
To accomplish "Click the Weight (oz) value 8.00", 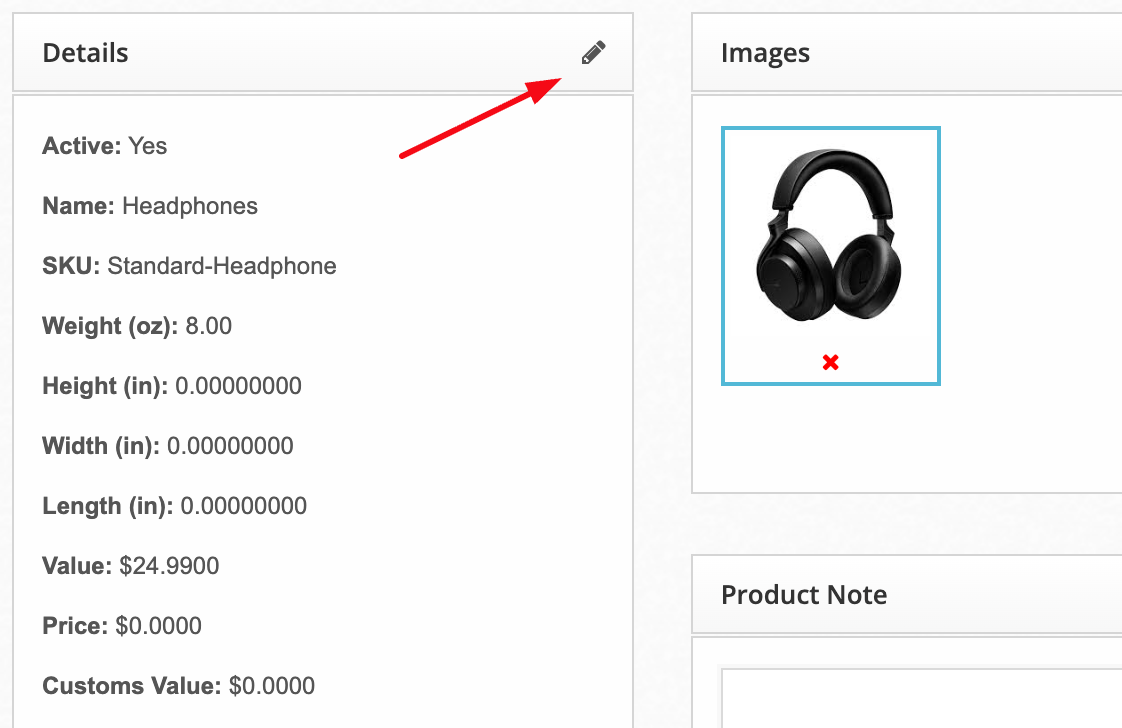I will [x=208, y=326].
